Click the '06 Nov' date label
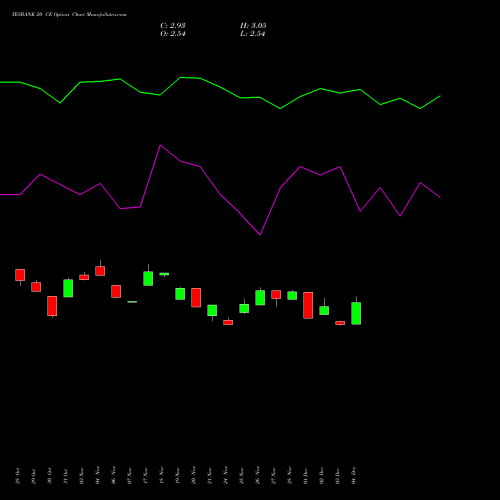The height and width of the screenshot is (500, 500). (x=113, y=475)
